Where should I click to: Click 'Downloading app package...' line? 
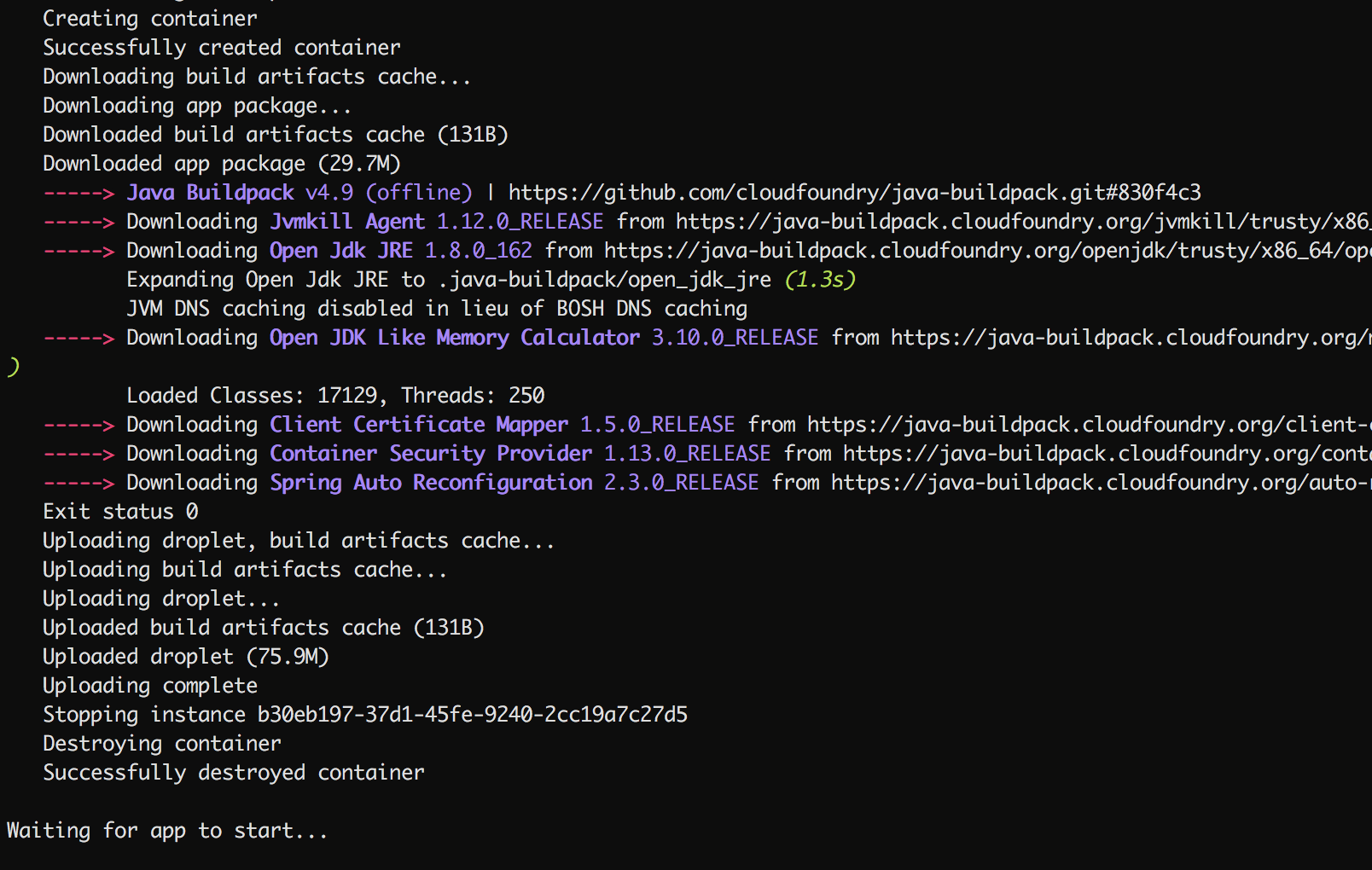click(197, 107)
